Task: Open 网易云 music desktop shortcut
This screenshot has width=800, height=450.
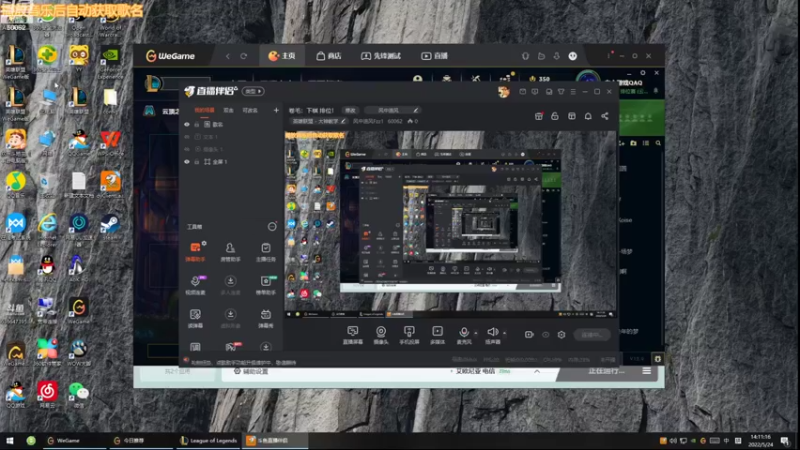Action: pyautogui.click(x=47, y=394)
